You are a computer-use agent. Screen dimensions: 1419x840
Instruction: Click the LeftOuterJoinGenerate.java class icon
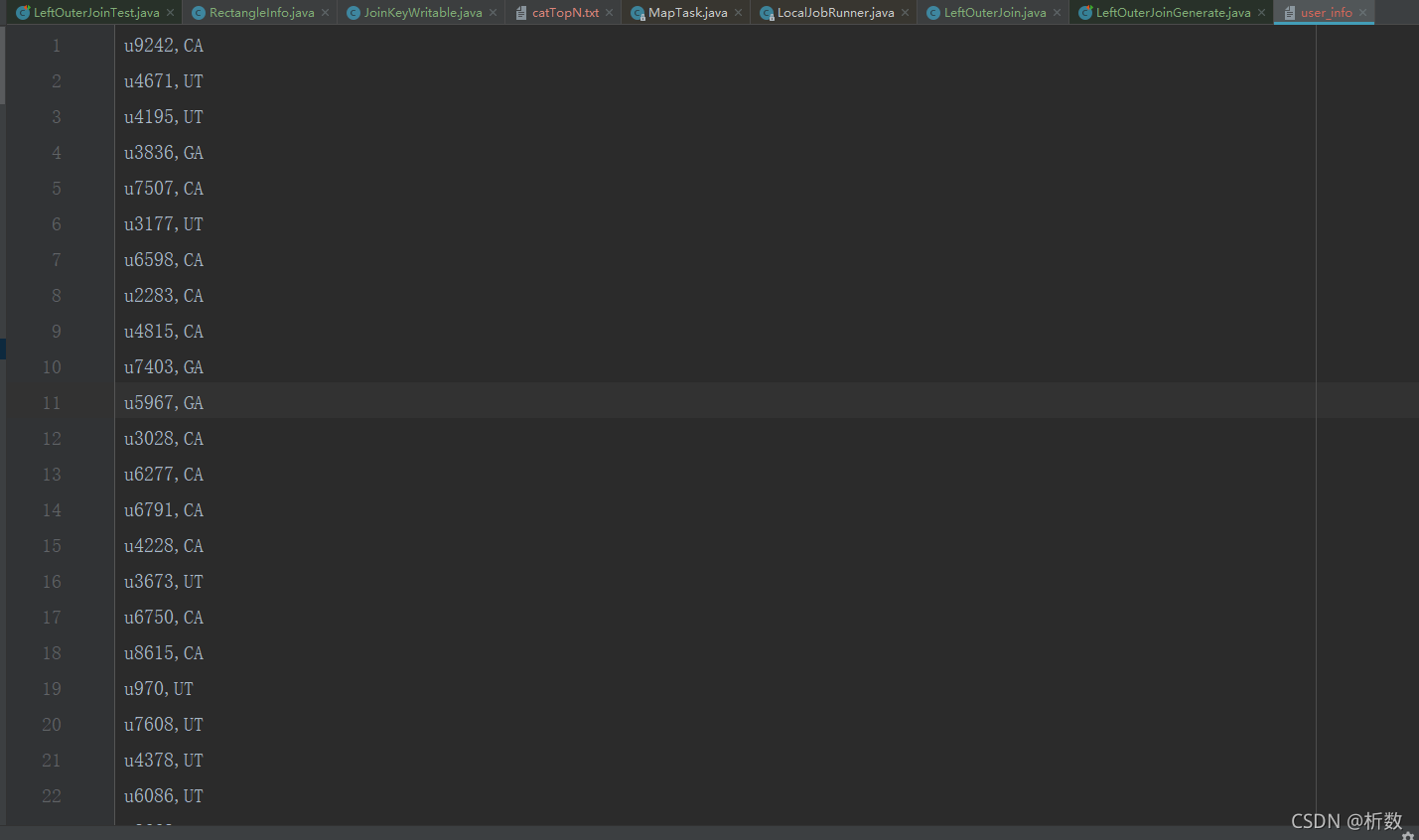[1085, 13]
